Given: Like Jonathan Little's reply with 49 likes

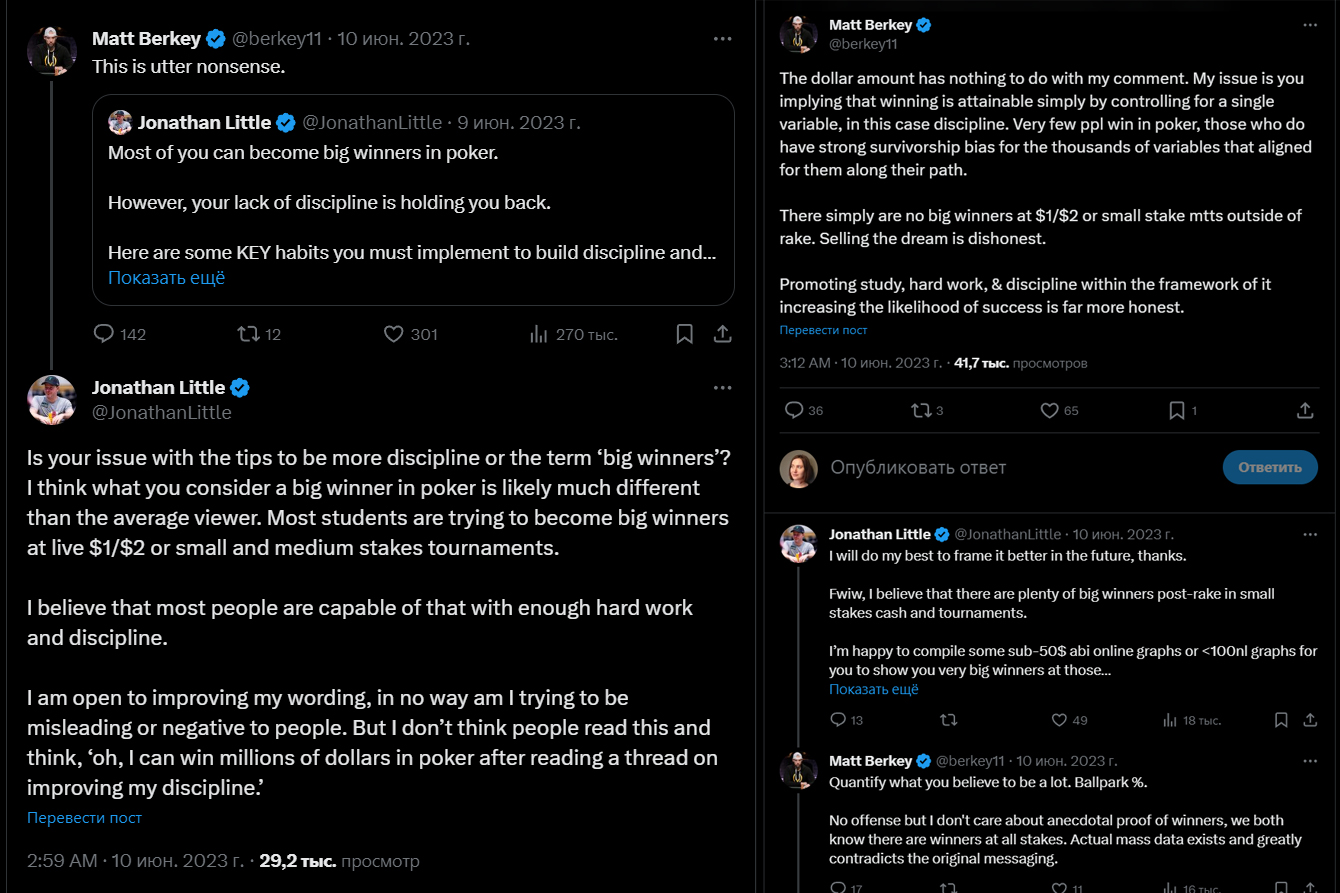Looking at the screenshot, I should pos(1060,719).
